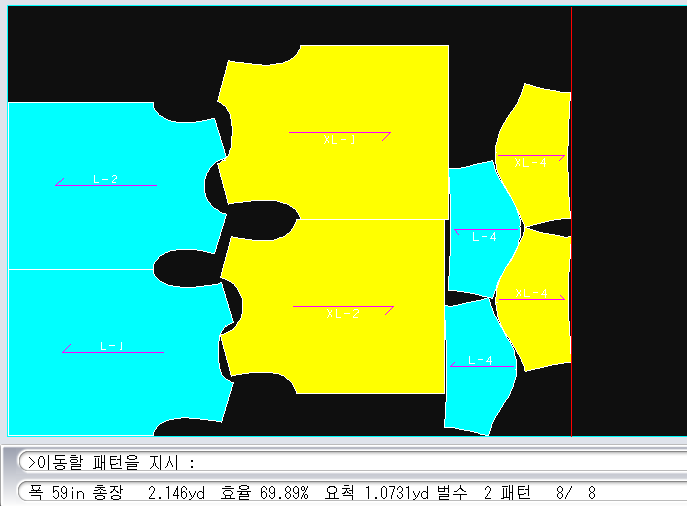Click the grain line arrow on XL-1
Screen dimensions: 687x506
tap(340, 133)
